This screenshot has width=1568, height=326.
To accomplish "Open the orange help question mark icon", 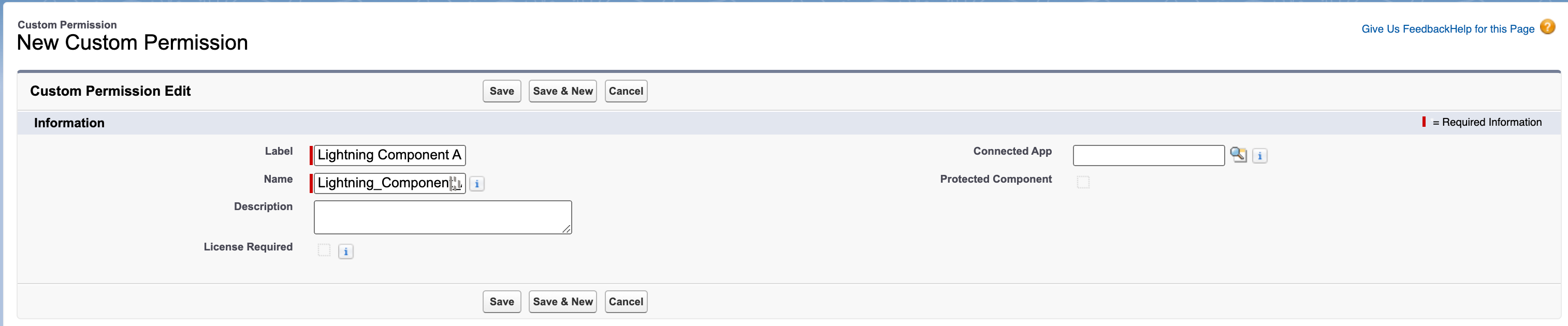I will [x=1547, y=27].
